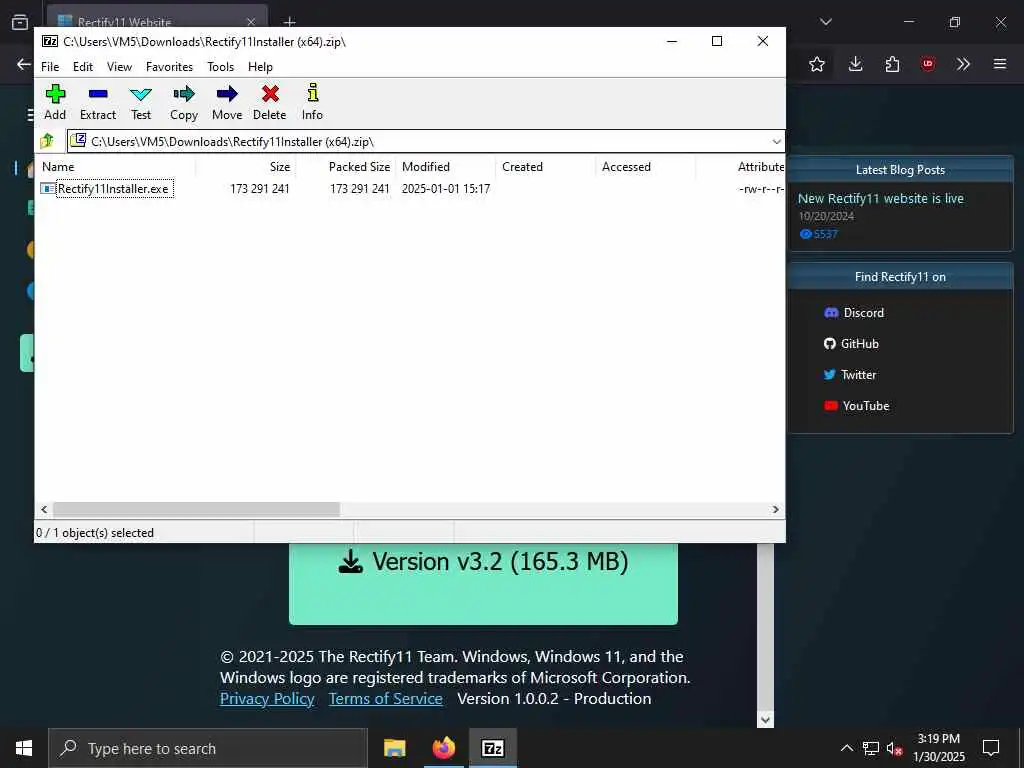Open the notification center icon

(x=991, y=748)
